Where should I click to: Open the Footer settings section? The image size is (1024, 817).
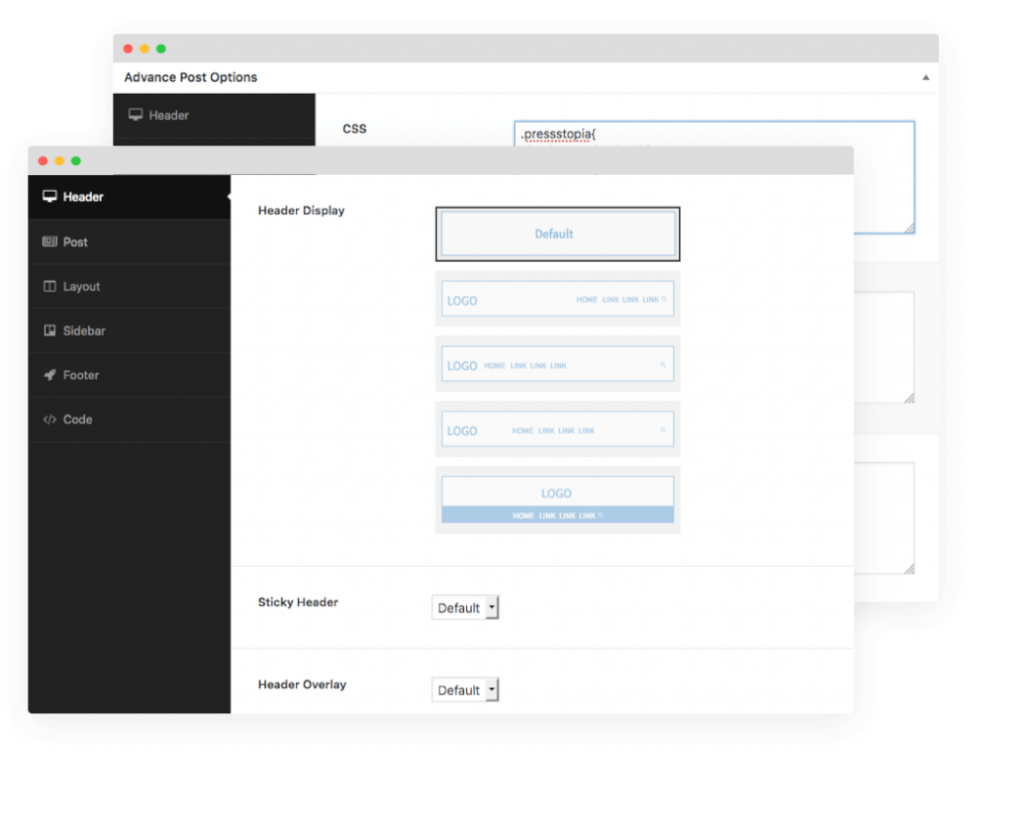pyautogui.click(x=81, y=375)
